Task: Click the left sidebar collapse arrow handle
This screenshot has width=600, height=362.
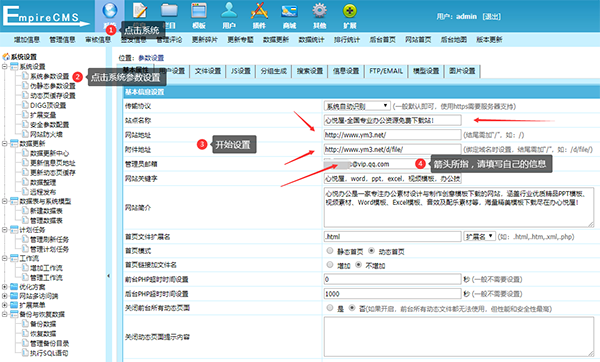Action: (x=108, y=276)
